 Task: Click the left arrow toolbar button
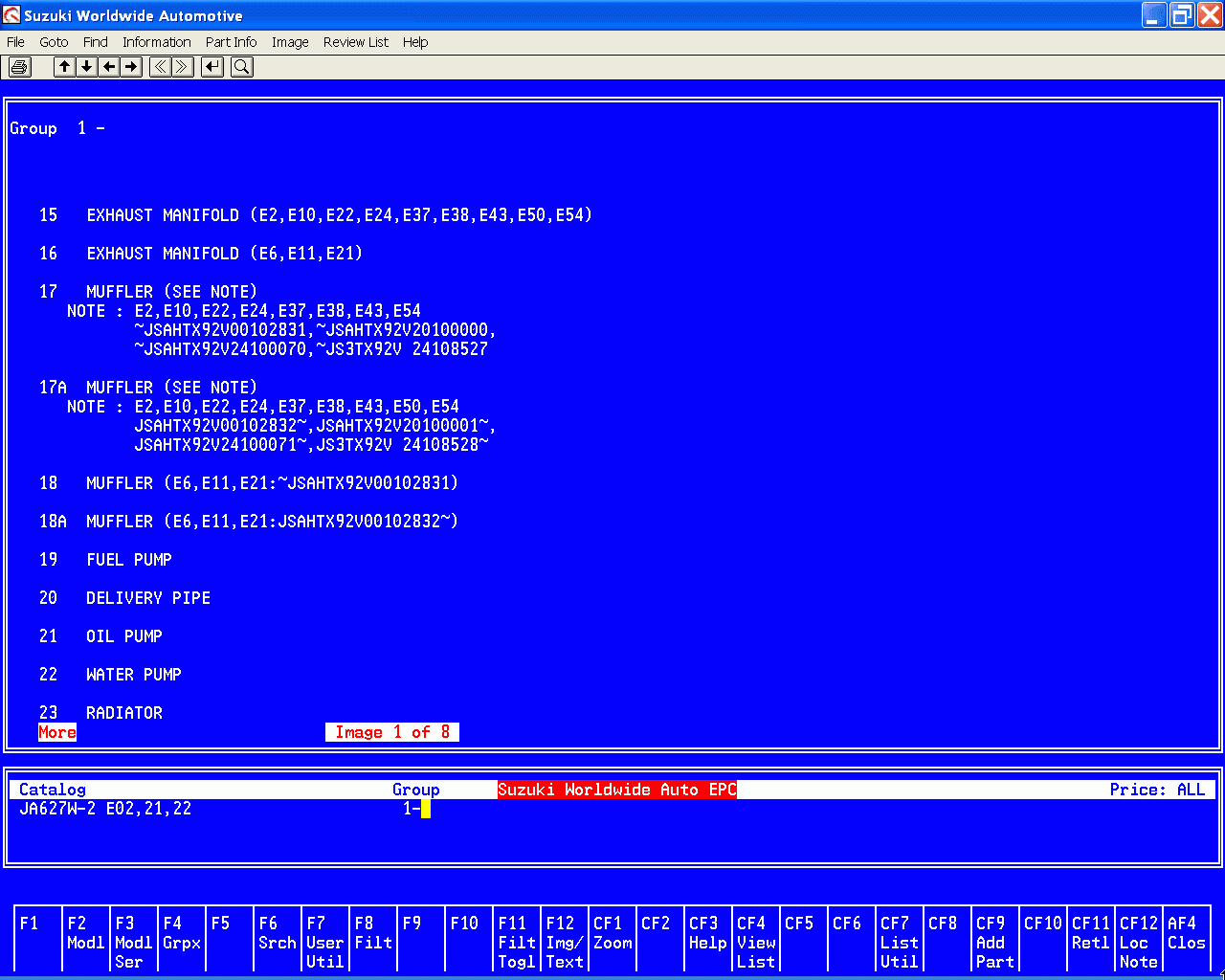coord(109,67)
